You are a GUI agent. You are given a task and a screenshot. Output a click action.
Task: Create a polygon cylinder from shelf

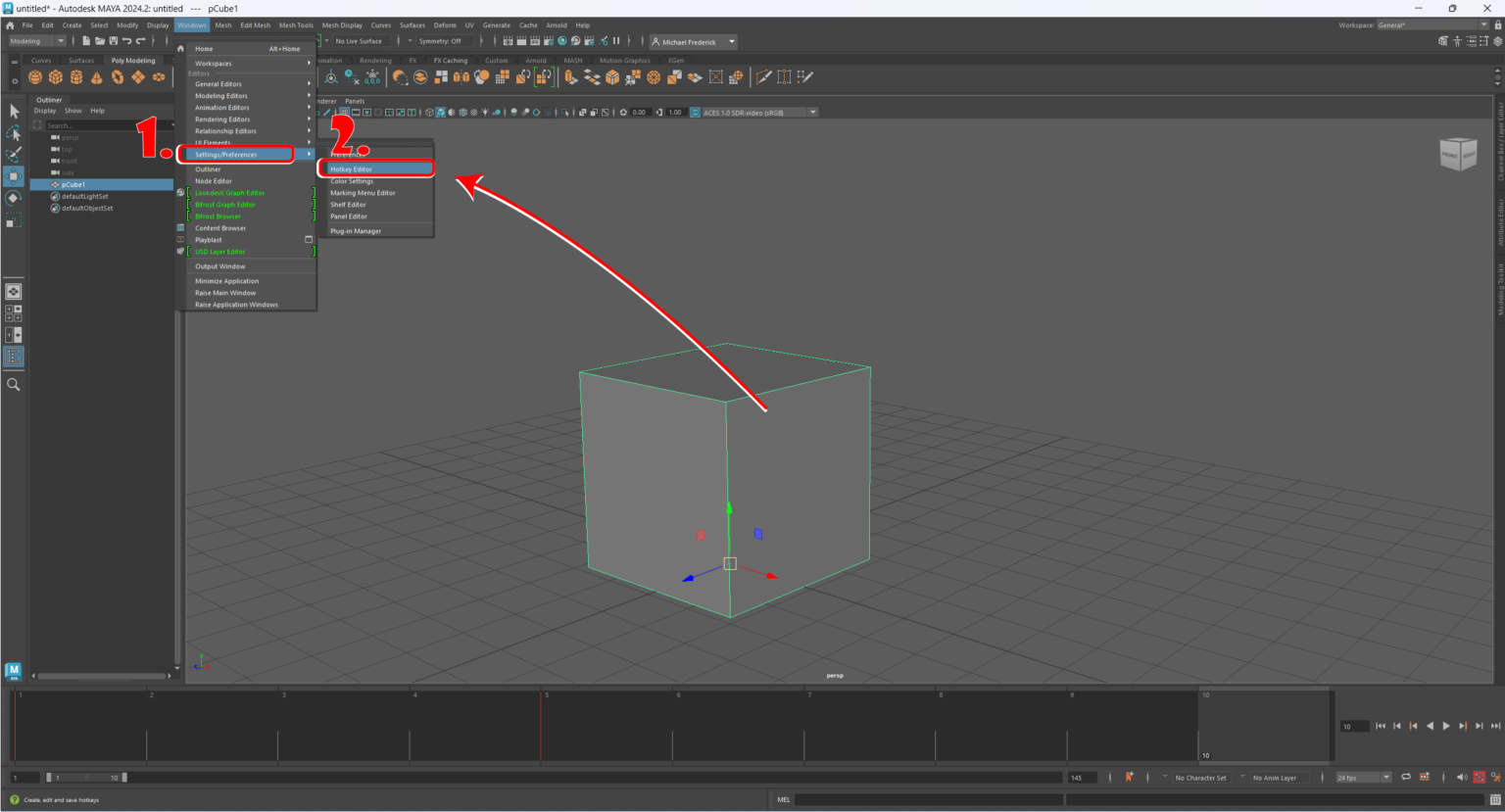(76, 77)
